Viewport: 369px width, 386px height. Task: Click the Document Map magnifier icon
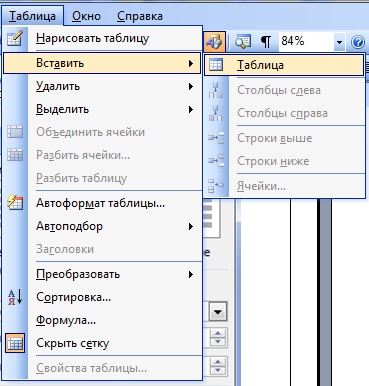(243, 42)
